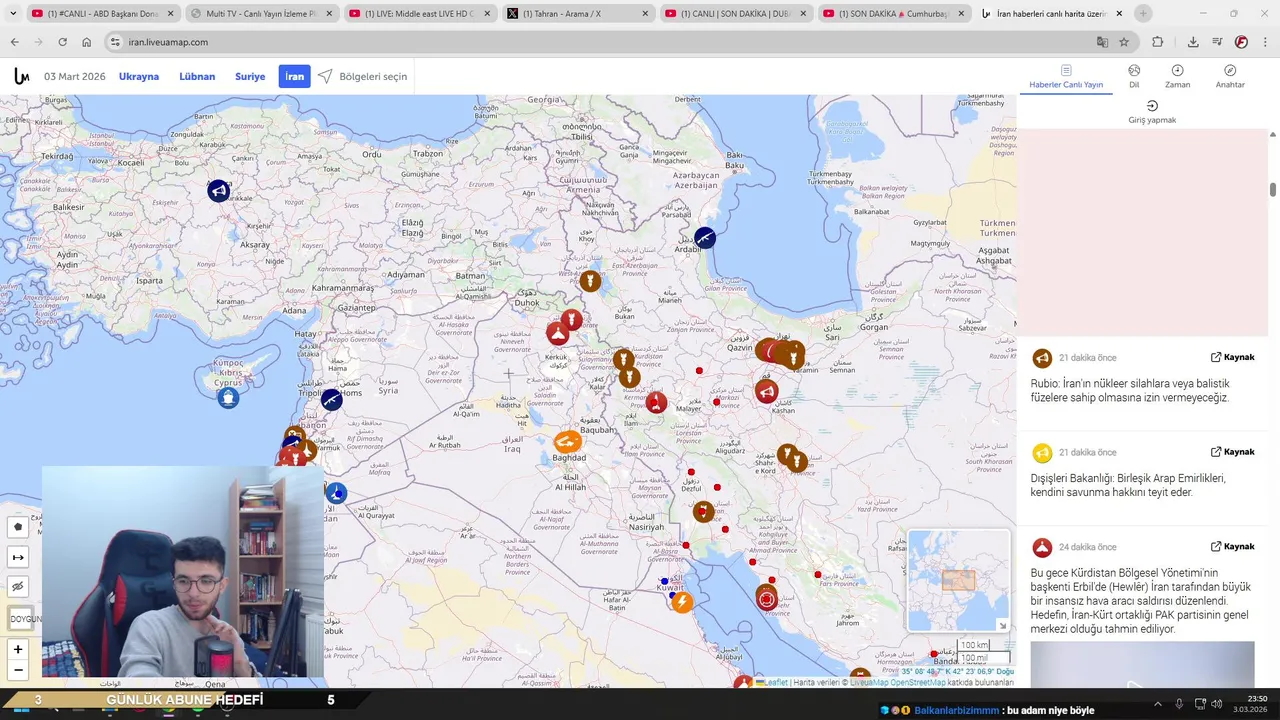Switch to Multi TV Canlı Yayın tab
The image size is (1280, 720).
[x=262, y=14]
